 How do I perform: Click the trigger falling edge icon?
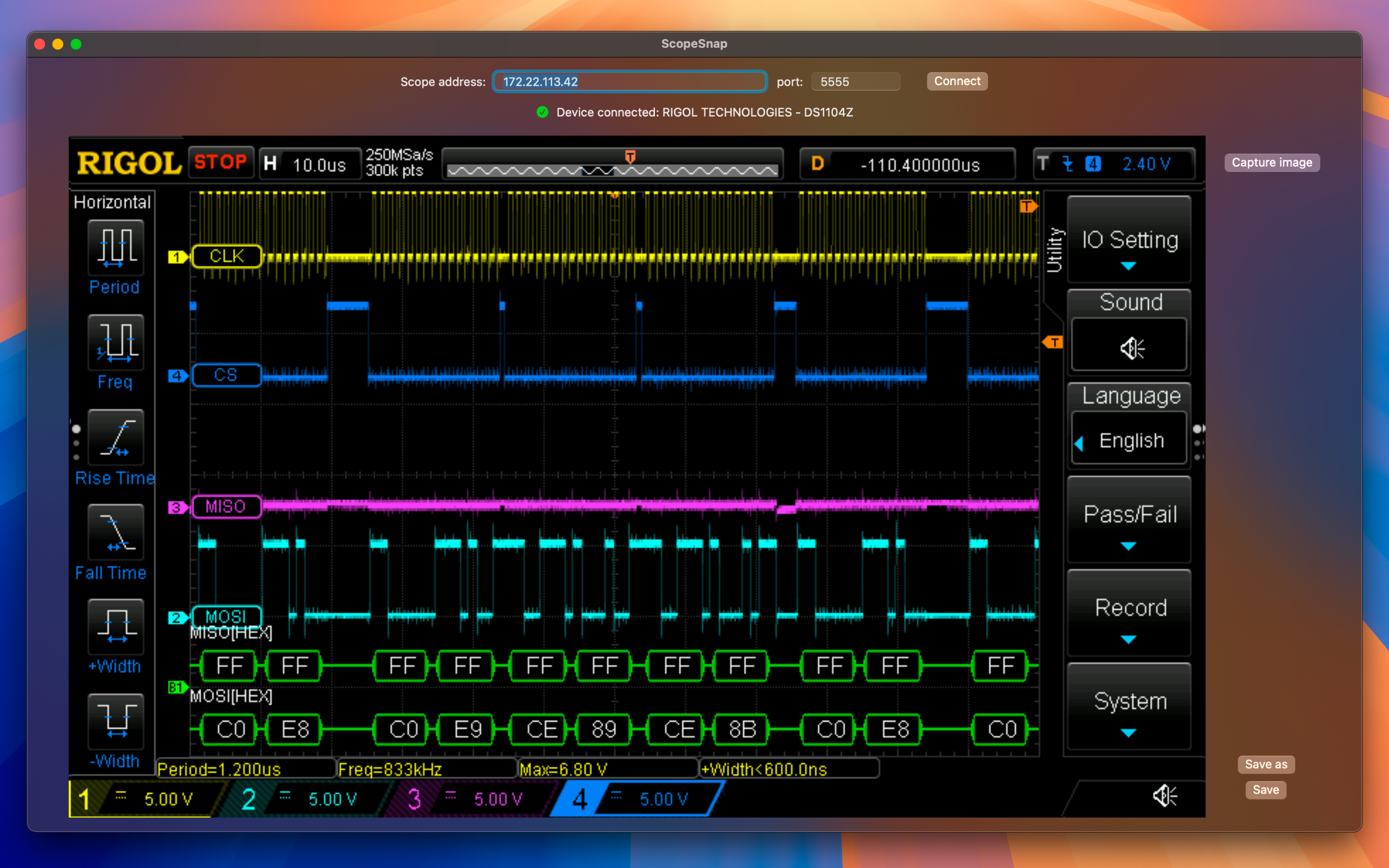[x=1067, y=164]
